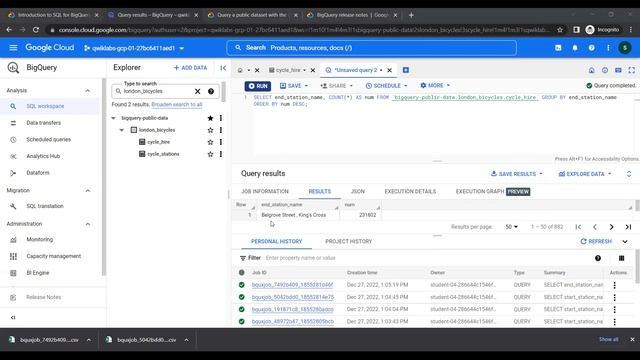
Task: Open actions for job bquxjob_191871c8 row
Action: click(x=615, y=310)
